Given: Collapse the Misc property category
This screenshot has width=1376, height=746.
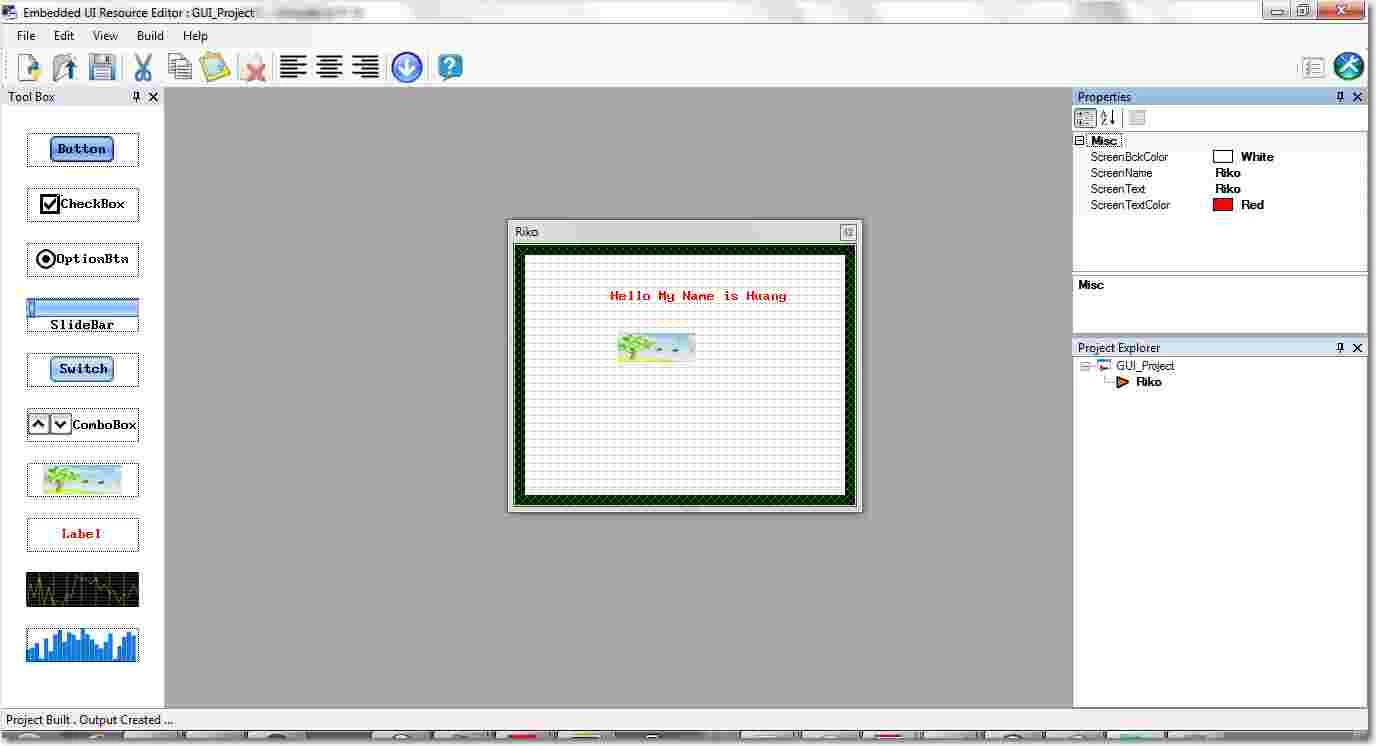Looking at the screenshot, I should pyautogui.click(x=1080, y=141).
